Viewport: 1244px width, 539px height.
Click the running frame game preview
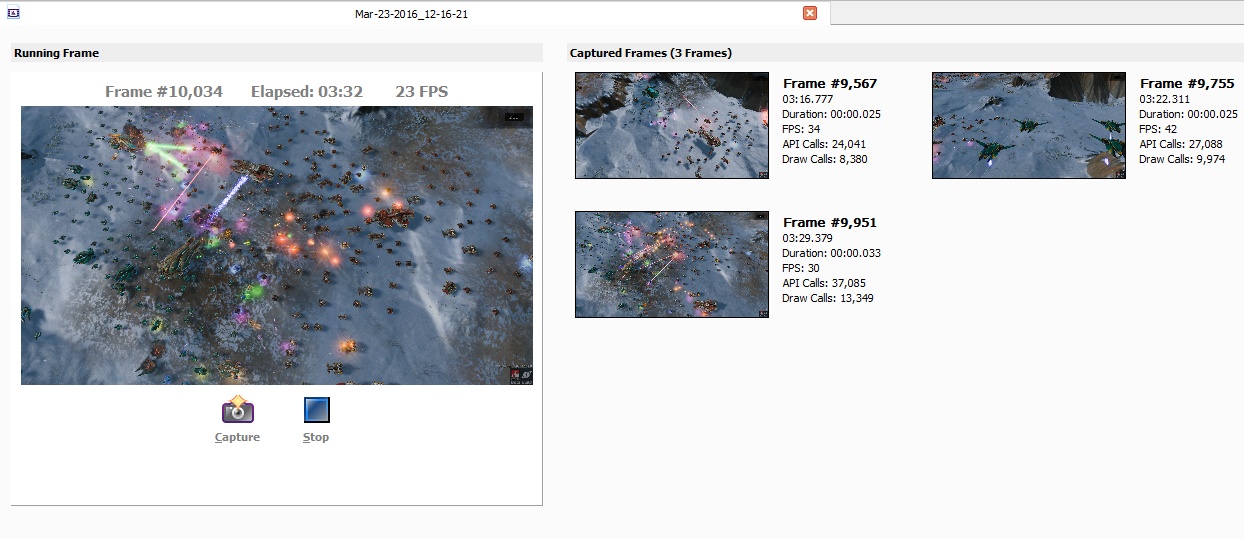277,245
